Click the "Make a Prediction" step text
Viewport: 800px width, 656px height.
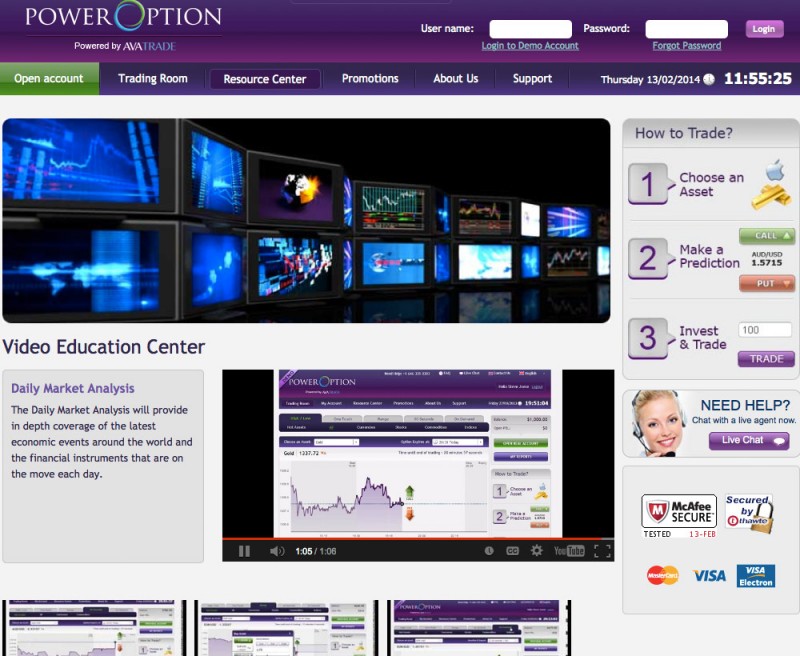(x=710, y=256)
